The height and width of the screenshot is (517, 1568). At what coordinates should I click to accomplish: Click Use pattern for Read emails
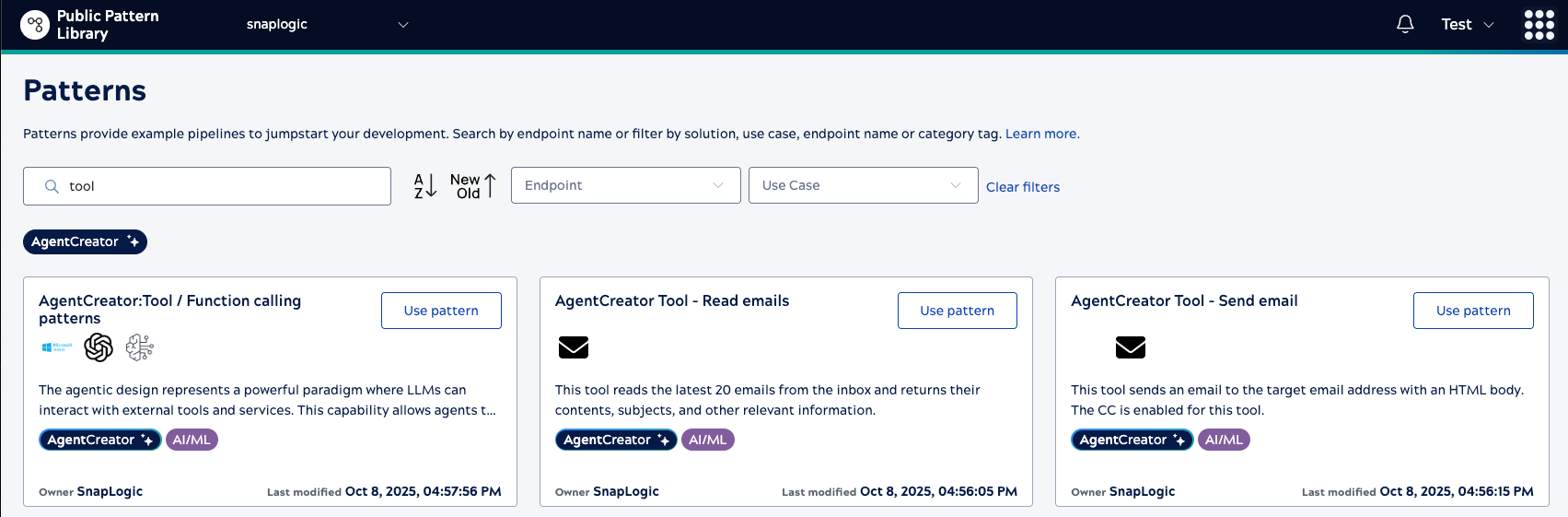tap(957, 311)
